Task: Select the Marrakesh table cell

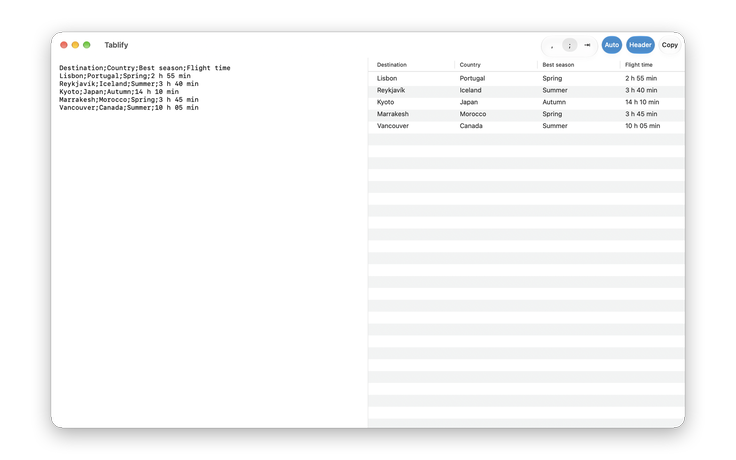Action: tap(392, 114)
